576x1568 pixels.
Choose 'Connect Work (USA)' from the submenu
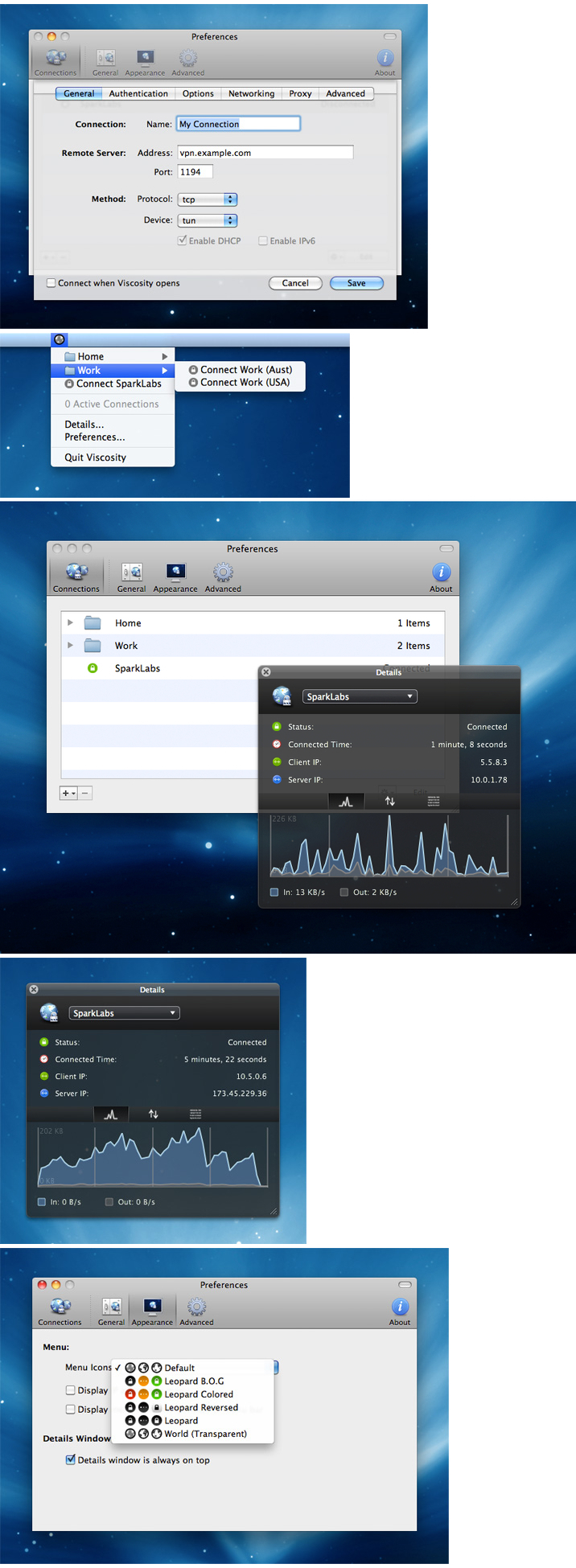[245, 383]
